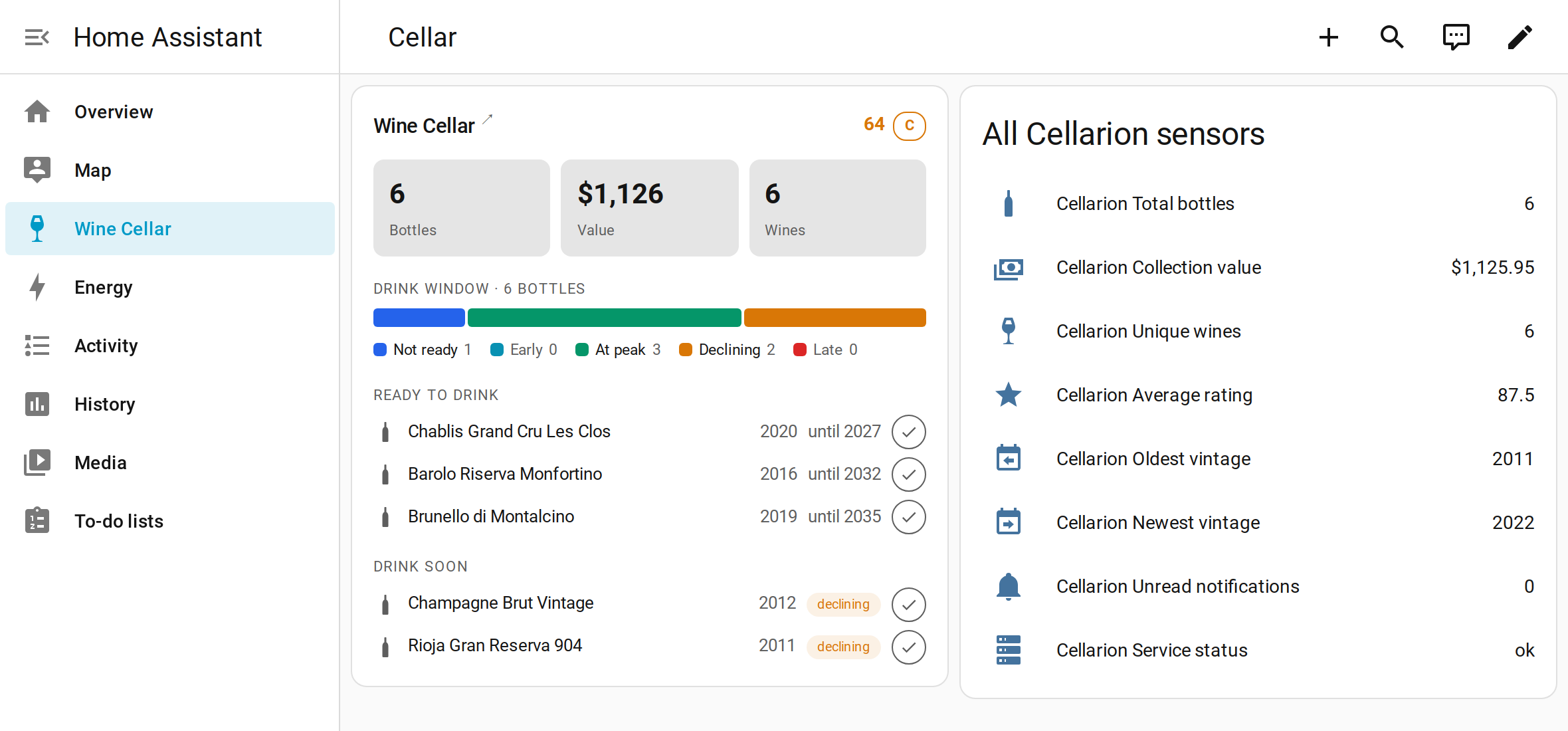
Task: Click Champagne Brut Vintage wine name
Action: [x=501, y=603]
